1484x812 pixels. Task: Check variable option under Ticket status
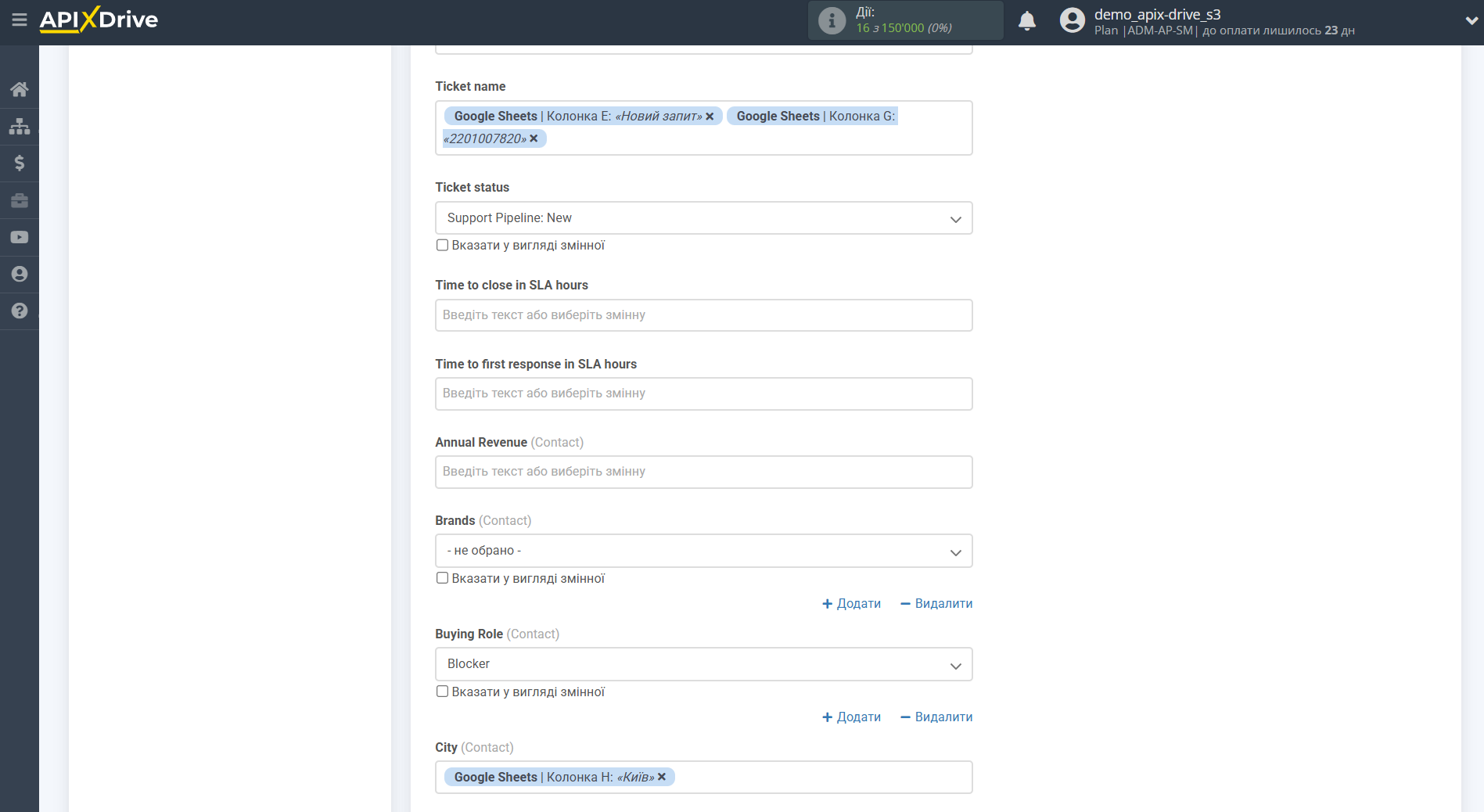(x=442, y=245)
